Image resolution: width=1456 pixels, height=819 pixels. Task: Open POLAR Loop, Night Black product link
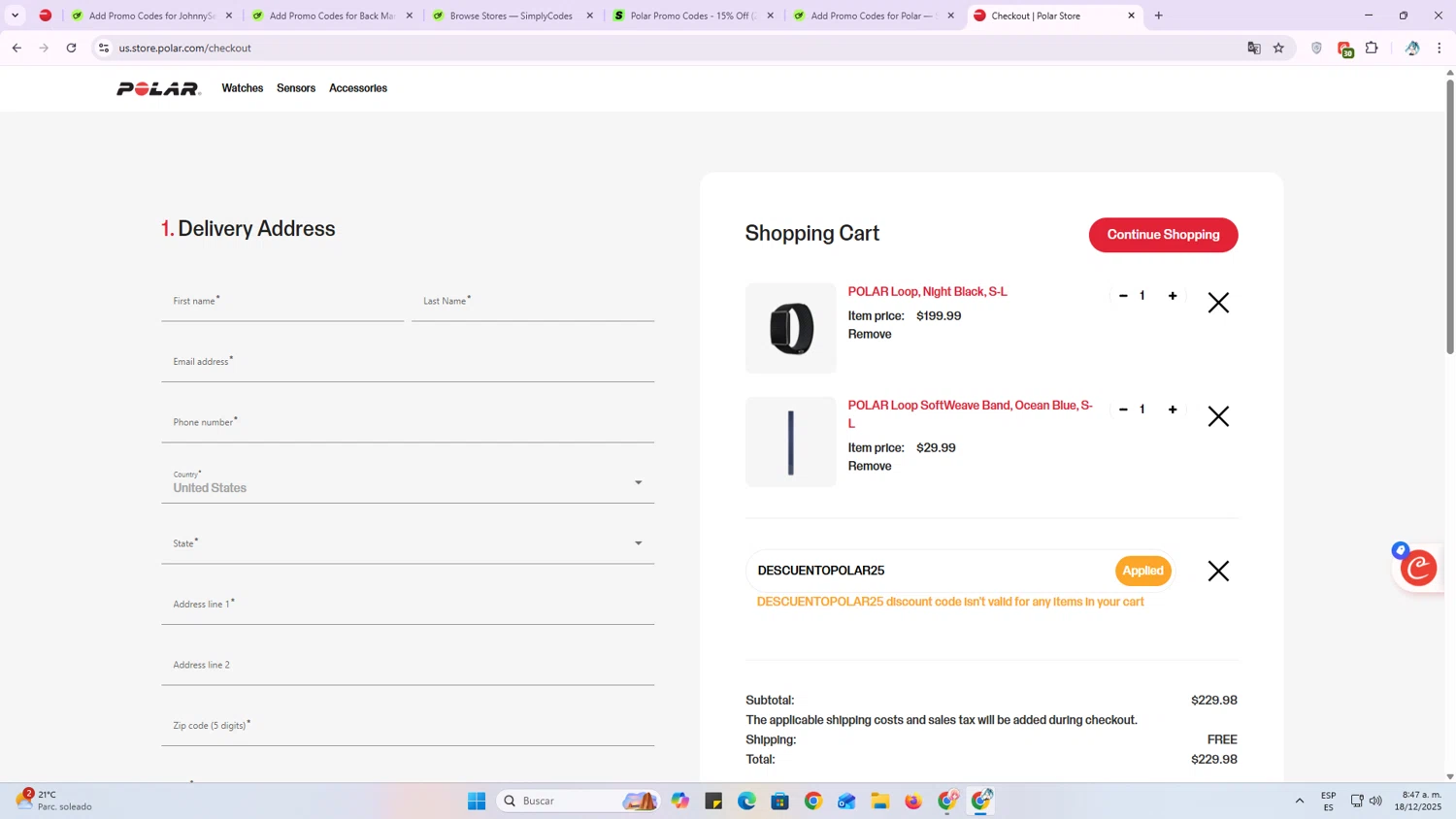[x=927, y=292]
